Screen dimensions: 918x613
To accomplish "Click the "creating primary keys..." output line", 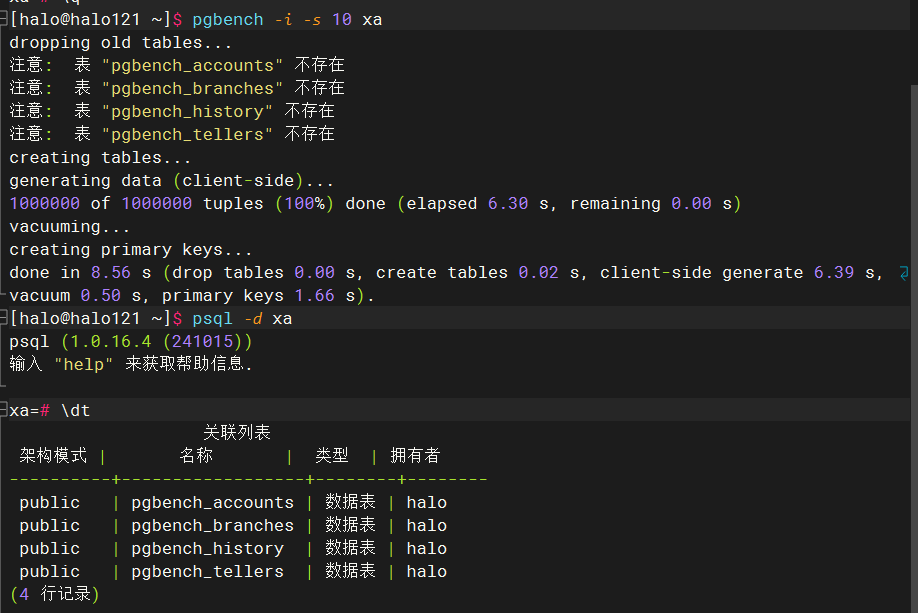I will click(130, 250).
